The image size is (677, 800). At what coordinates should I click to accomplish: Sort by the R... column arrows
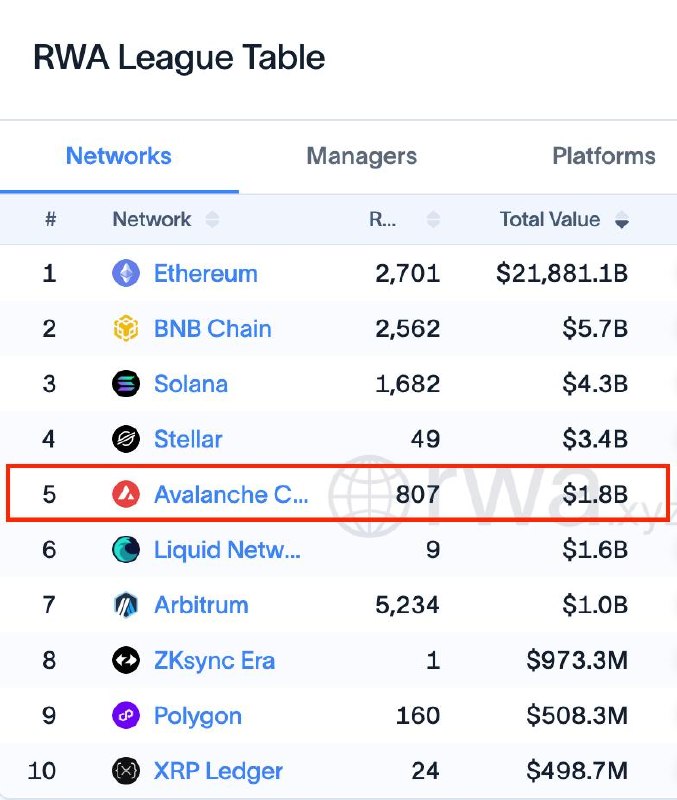coord(433,219)
